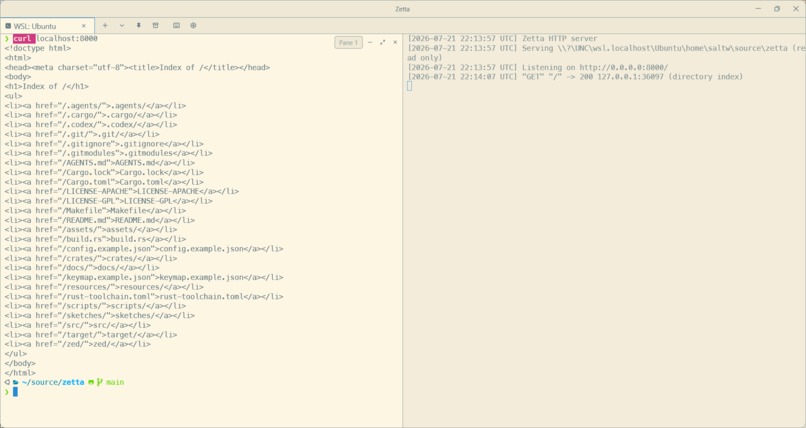Viewport: 806px width, 428px height.
Task: Click the config.example.json entry line
Action: coord(144,249)
